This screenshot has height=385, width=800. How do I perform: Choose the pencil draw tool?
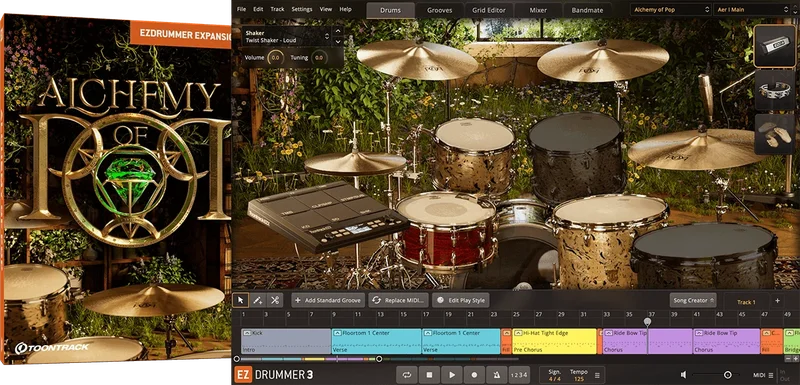point(258,300)
